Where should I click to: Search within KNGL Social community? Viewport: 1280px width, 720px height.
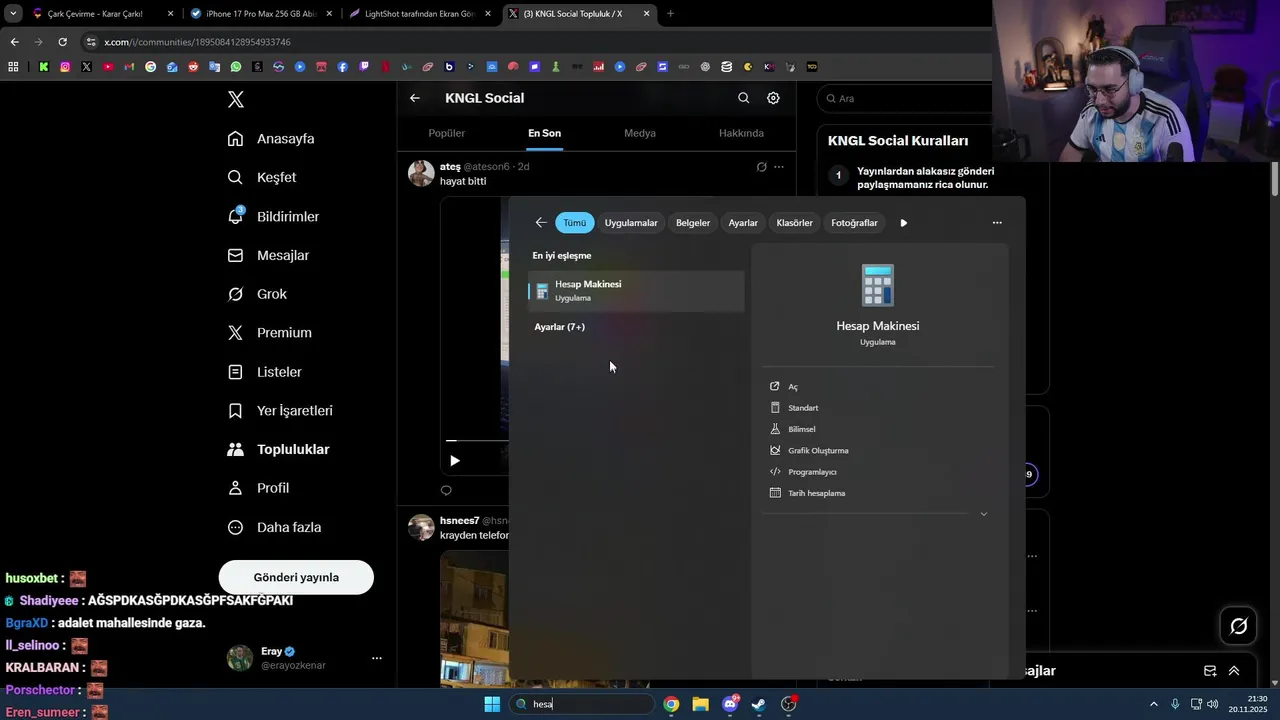[743, 98]
